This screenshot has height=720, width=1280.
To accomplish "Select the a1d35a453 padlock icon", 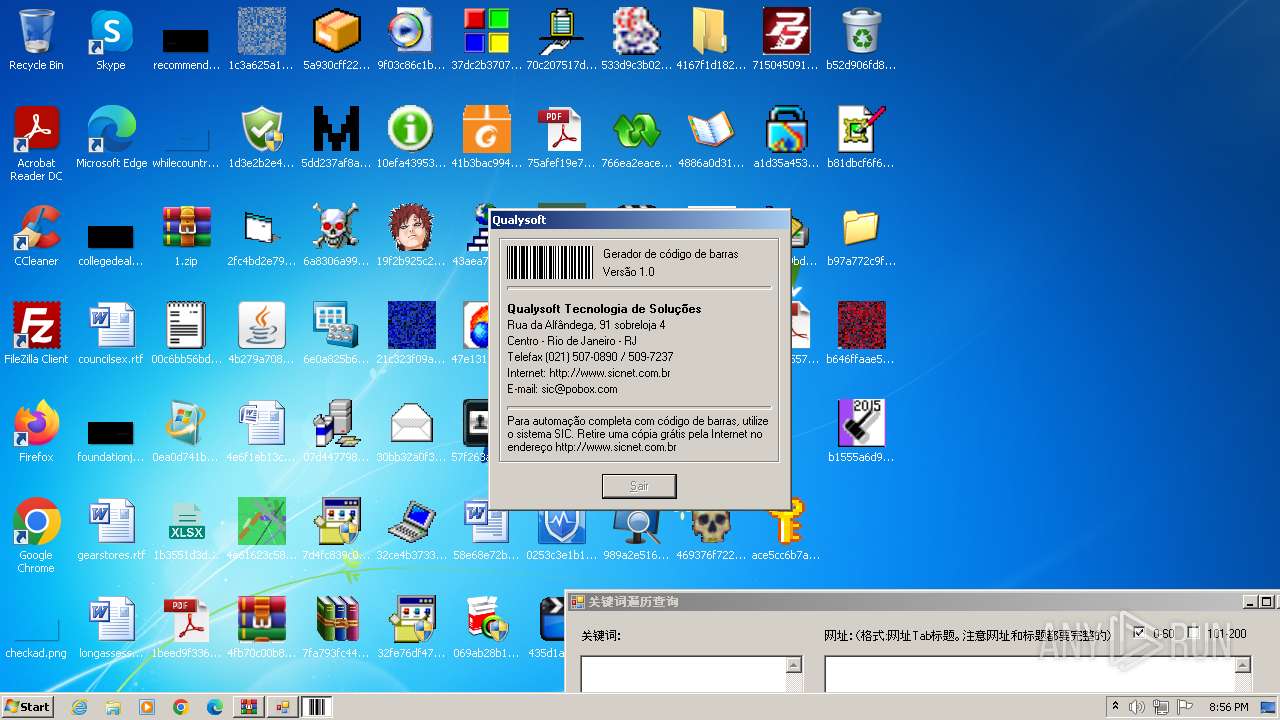I will point(786,138).
